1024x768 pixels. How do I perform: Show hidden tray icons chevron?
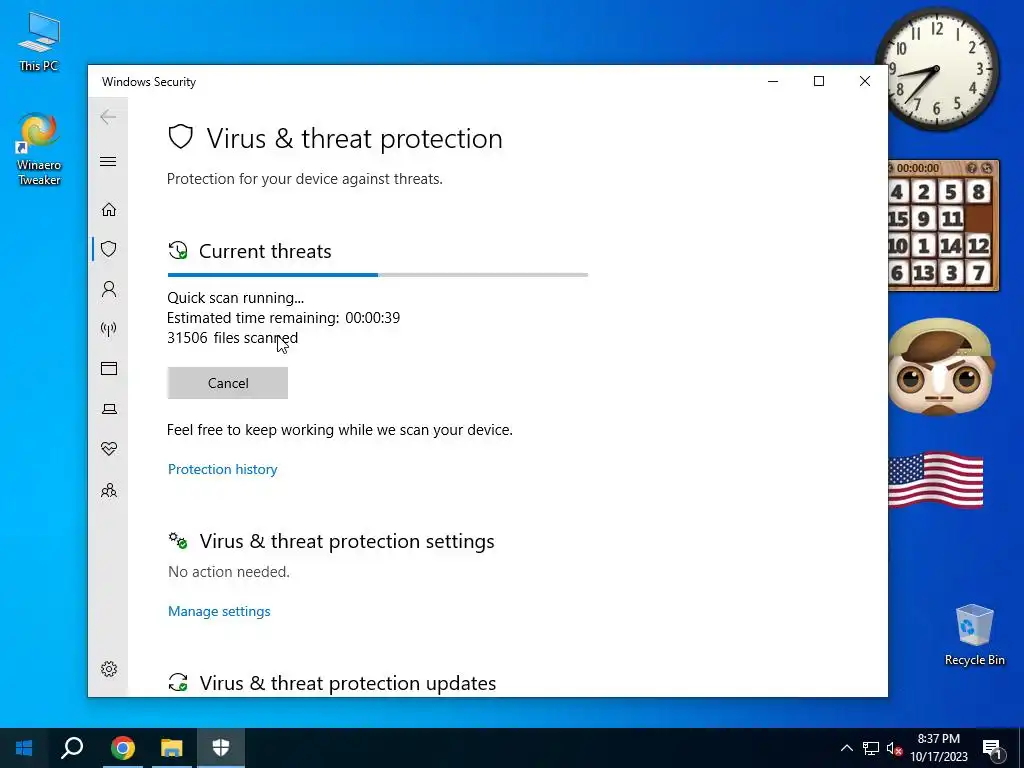[846, 748]
